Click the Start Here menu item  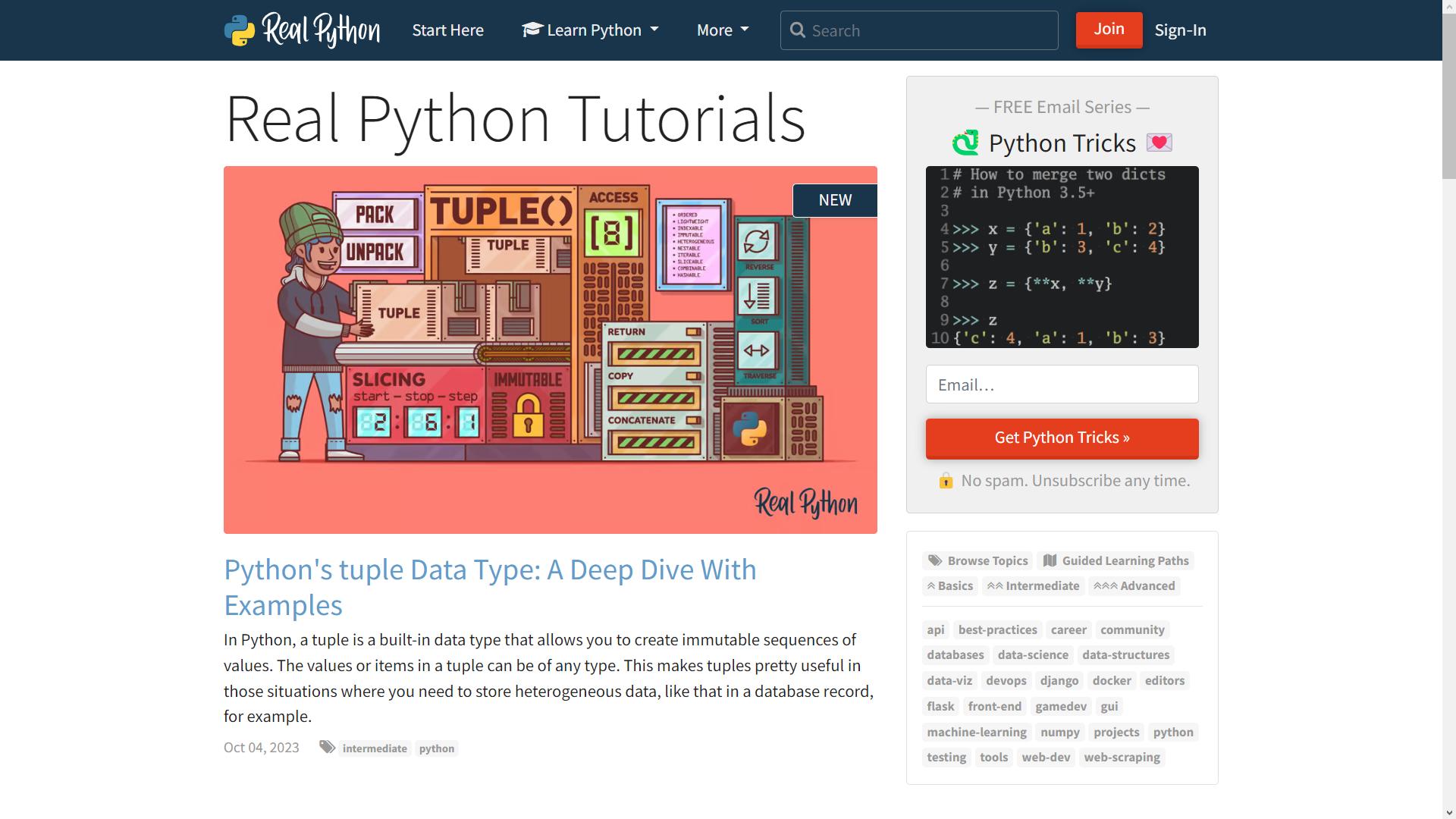point(448,29)
